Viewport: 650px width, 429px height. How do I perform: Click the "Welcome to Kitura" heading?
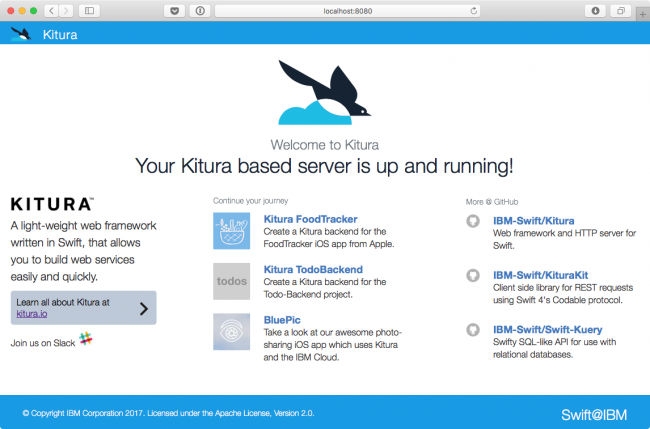coord(325,145)
